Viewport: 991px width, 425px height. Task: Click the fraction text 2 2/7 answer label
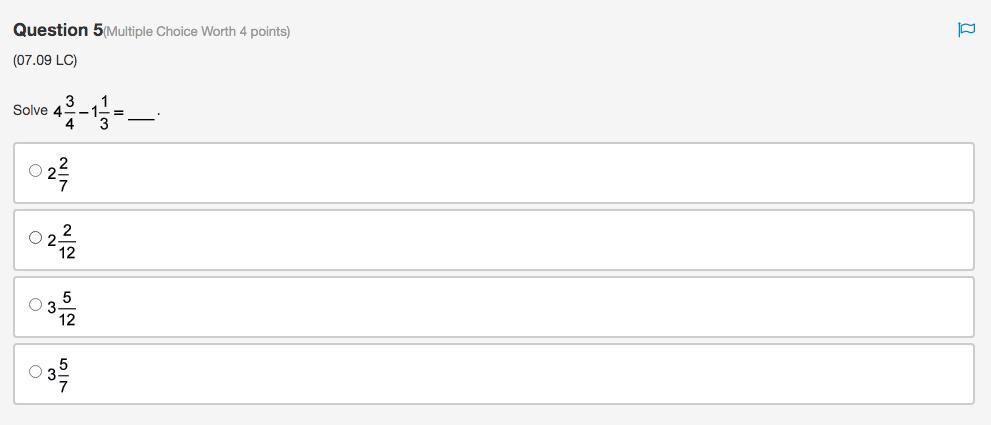click(59, 173)
